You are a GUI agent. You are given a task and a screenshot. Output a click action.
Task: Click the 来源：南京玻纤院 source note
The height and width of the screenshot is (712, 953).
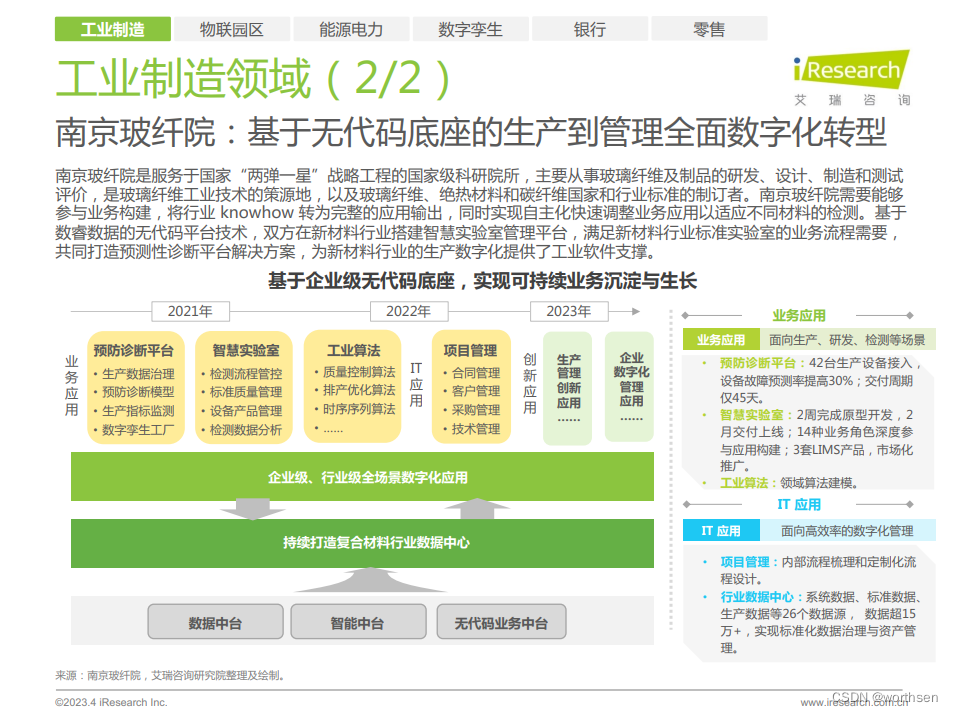click(170, 675)
